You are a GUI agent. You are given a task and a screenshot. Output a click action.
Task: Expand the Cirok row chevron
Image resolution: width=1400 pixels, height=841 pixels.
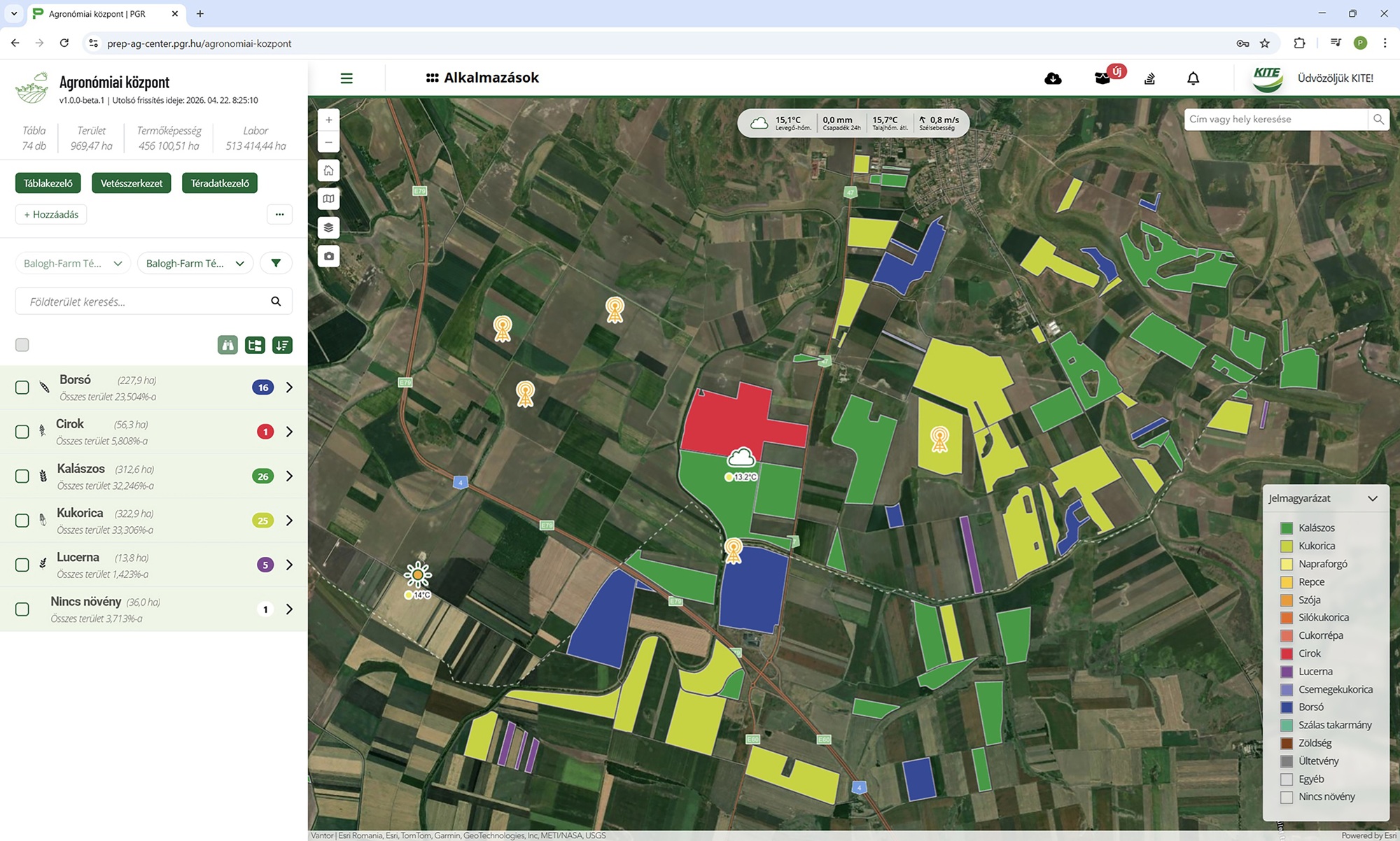pyautogui.click(x=289, y=432)
